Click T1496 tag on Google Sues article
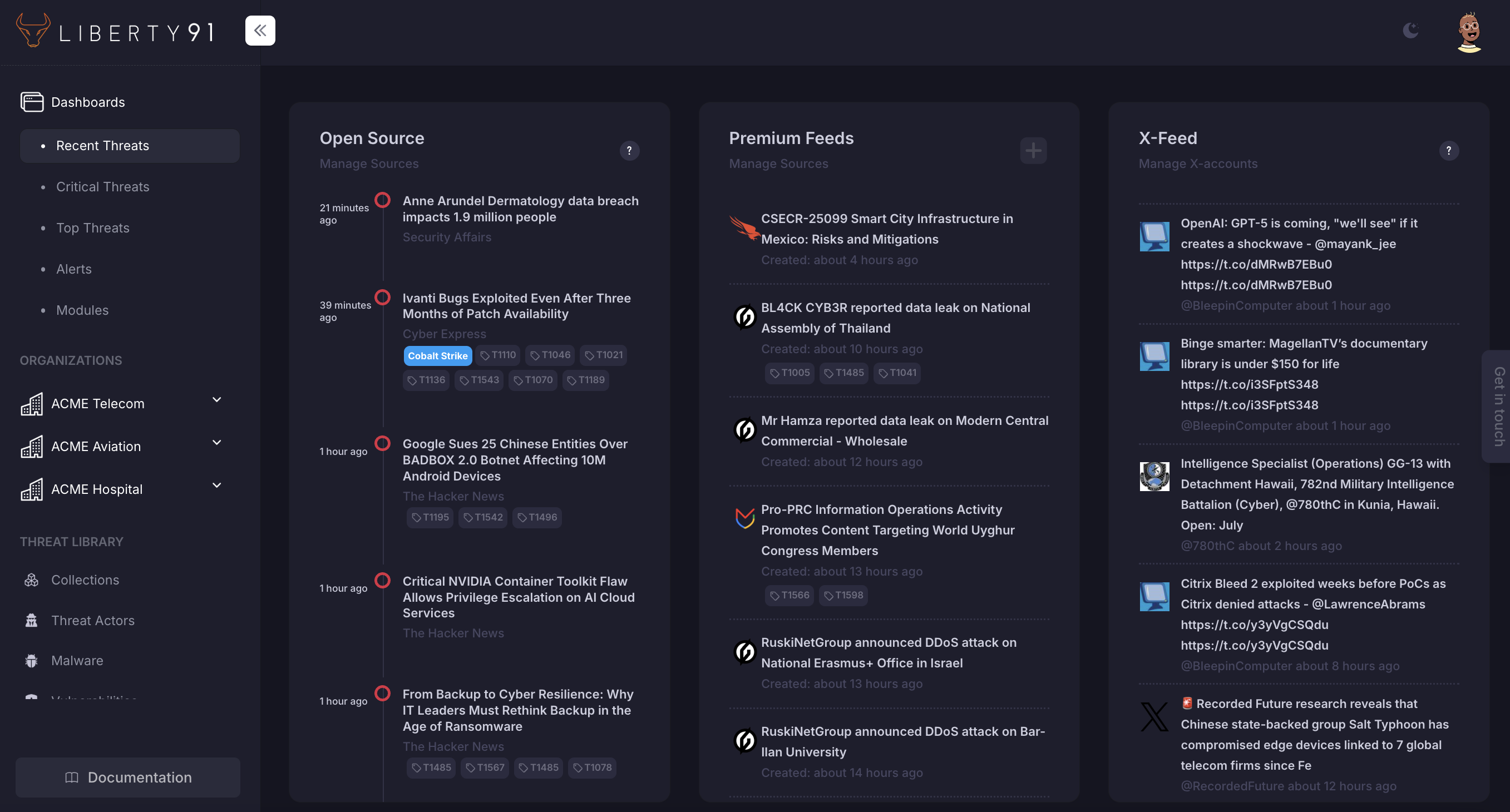 (x=537, y=517)
